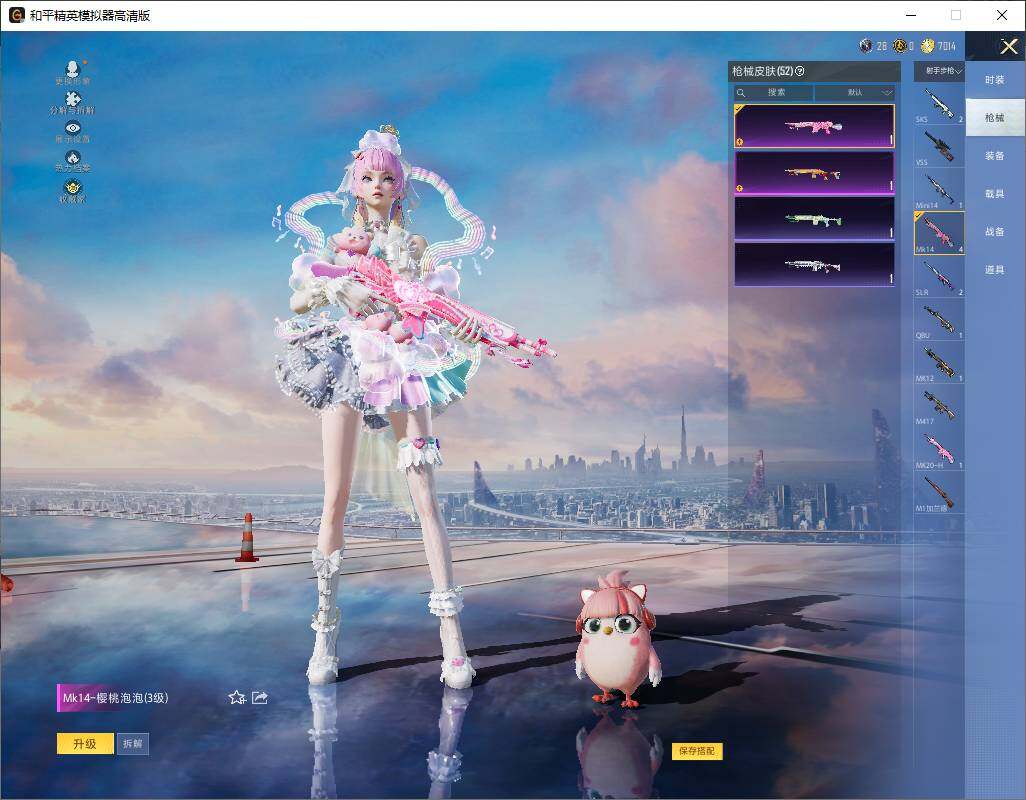Click the Mk14-樱桃泡泡(3级) weapon name label

115,698
